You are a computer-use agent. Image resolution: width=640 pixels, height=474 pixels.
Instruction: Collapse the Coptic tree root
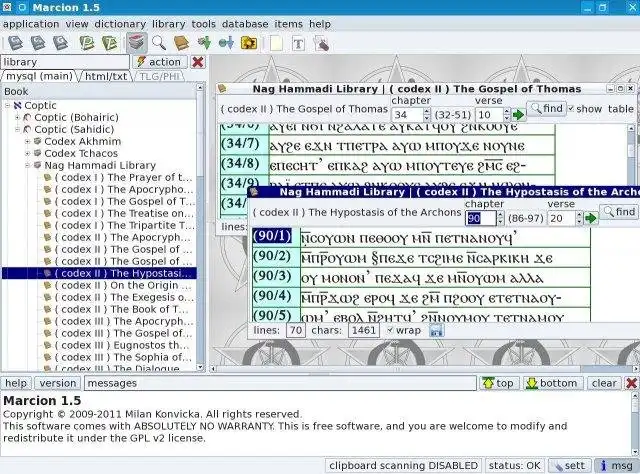tap(7, 105)
